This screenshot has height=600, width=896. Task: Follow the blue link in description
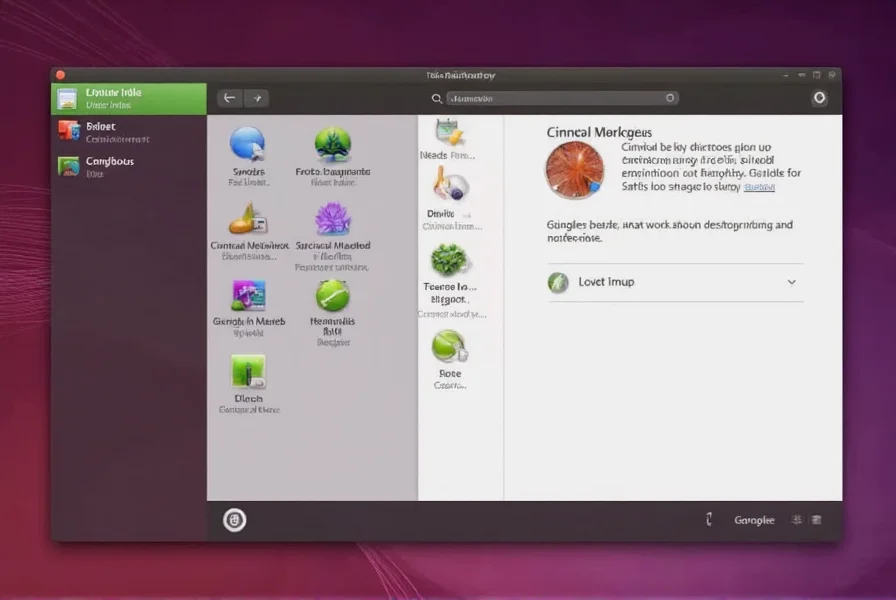point(759,187)
